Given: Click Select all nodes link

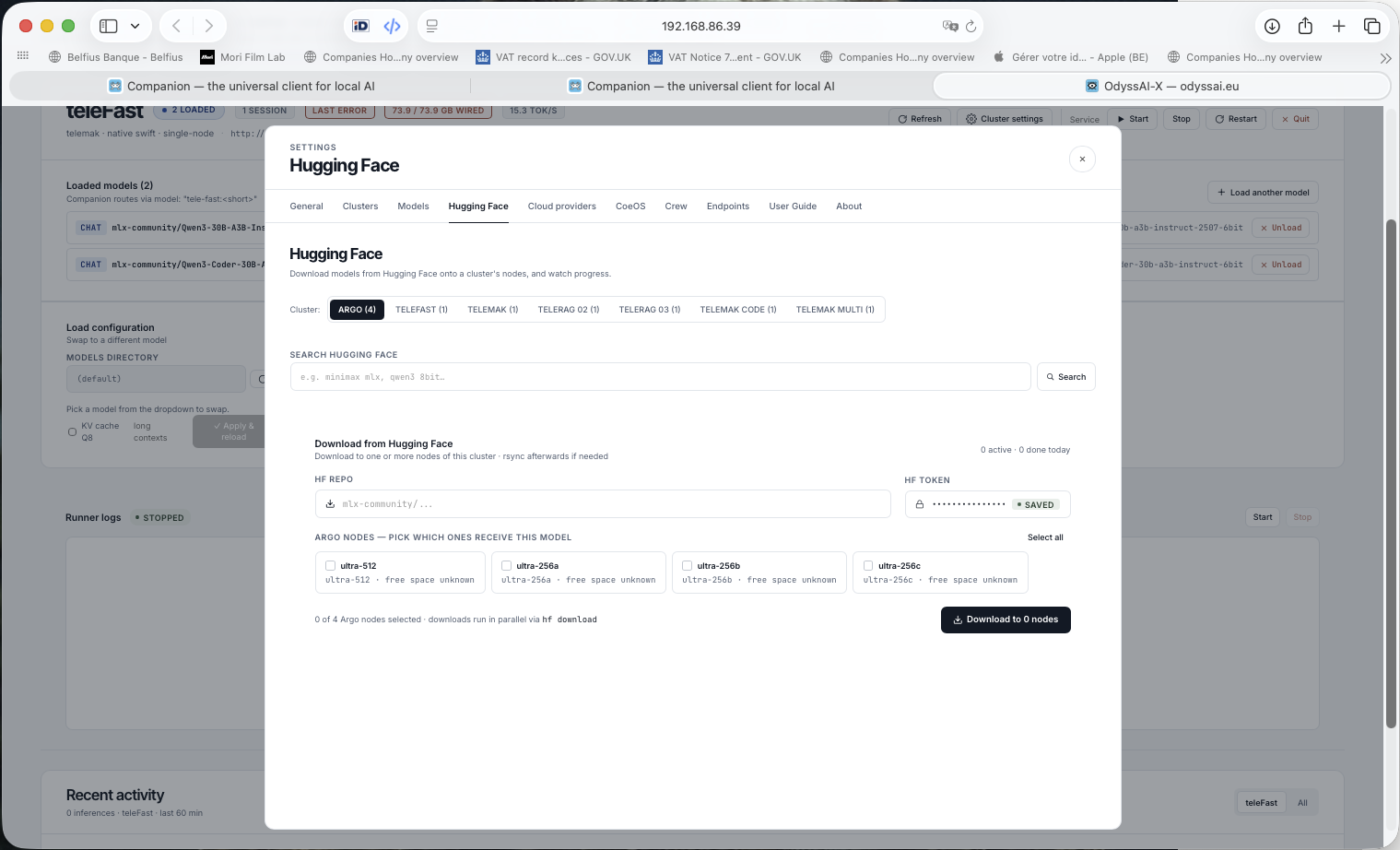Looking at the screenshot, I should [x=1045, y=537].
